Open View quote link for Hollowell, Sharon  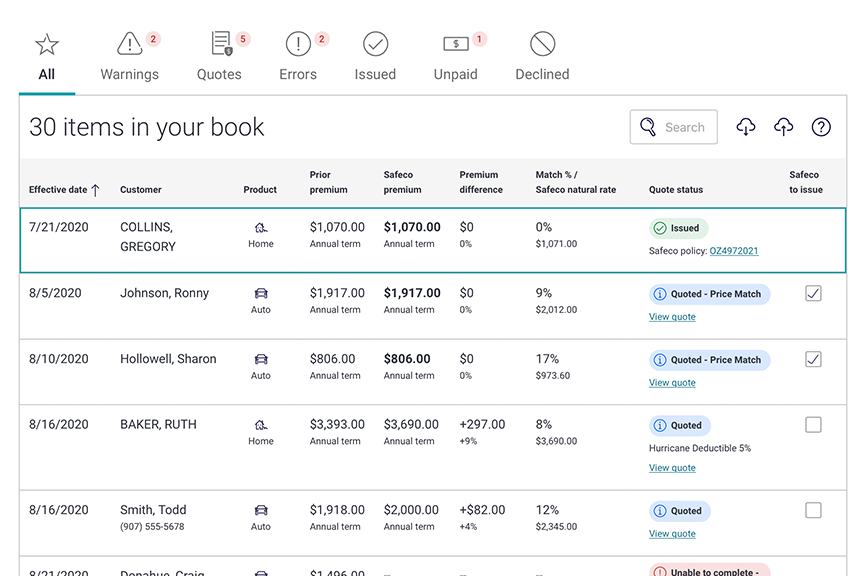point(672,383)
